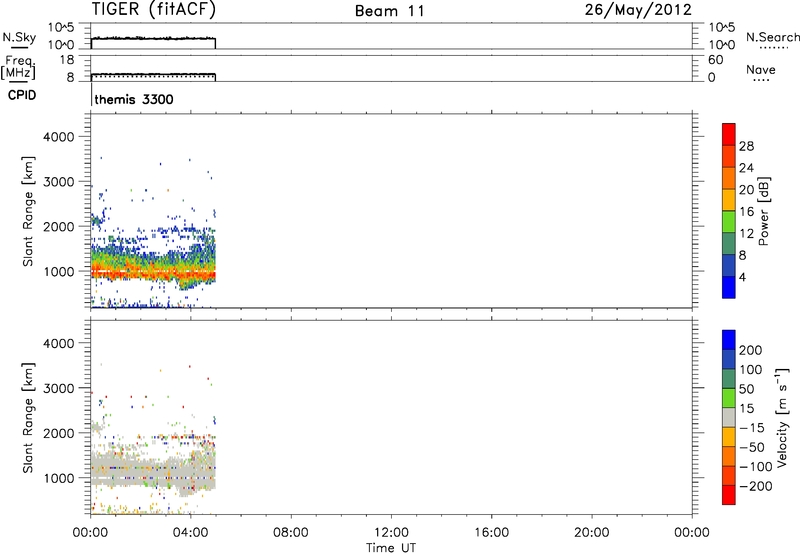Pick the red bottom segment of Velocity colorbar
This screenshot has width=800, height=554.
[729, 495]
